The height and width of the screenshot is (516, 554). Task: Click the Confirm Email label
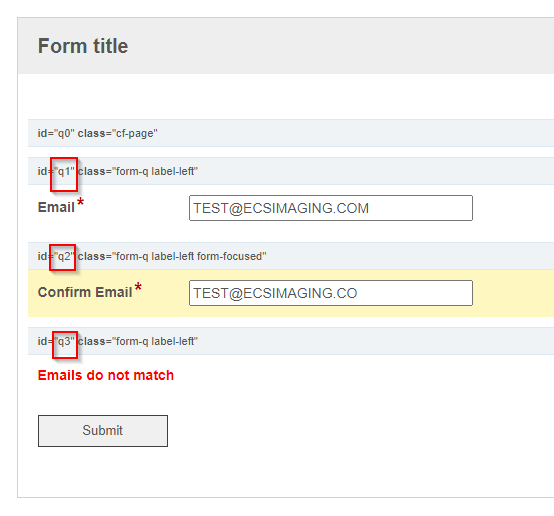[85, 292]
